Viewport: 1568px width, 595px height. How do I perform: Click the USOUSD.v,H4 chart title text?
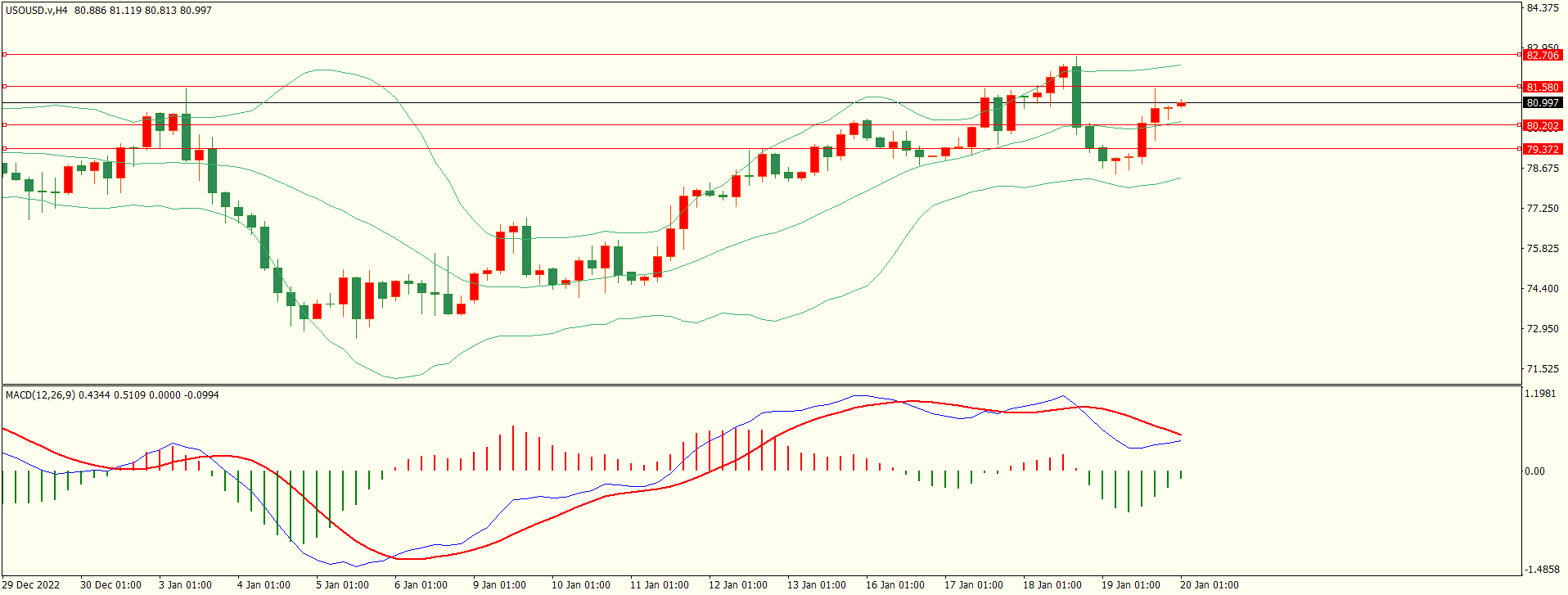pos(36,11)
